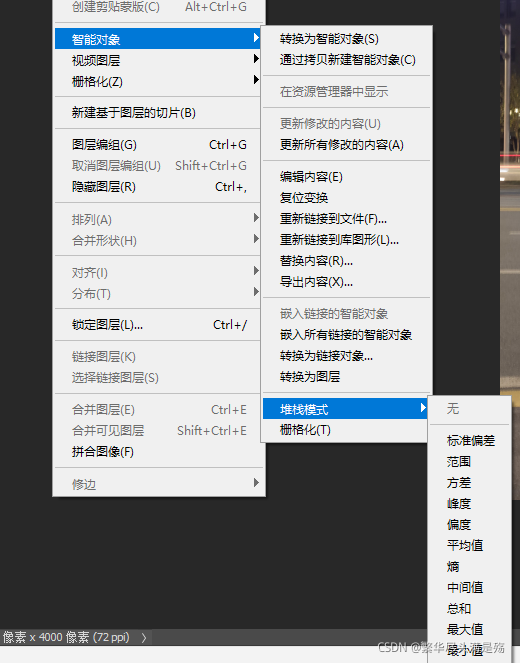
Task: Select 图层编组(G) command
Action: [x=158, y=145]
